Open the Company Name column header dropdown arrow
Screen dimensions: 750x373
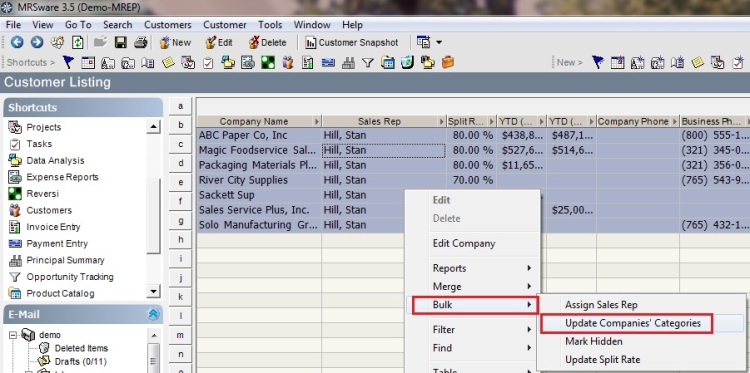[x=317, y=121]
